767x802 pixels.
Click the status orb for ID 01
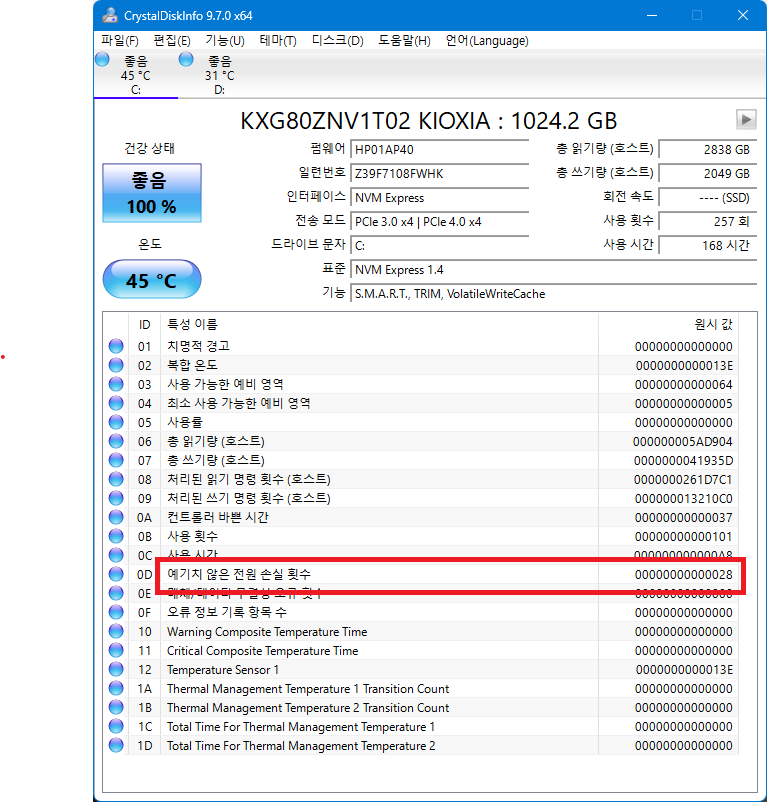click(116, 346)
